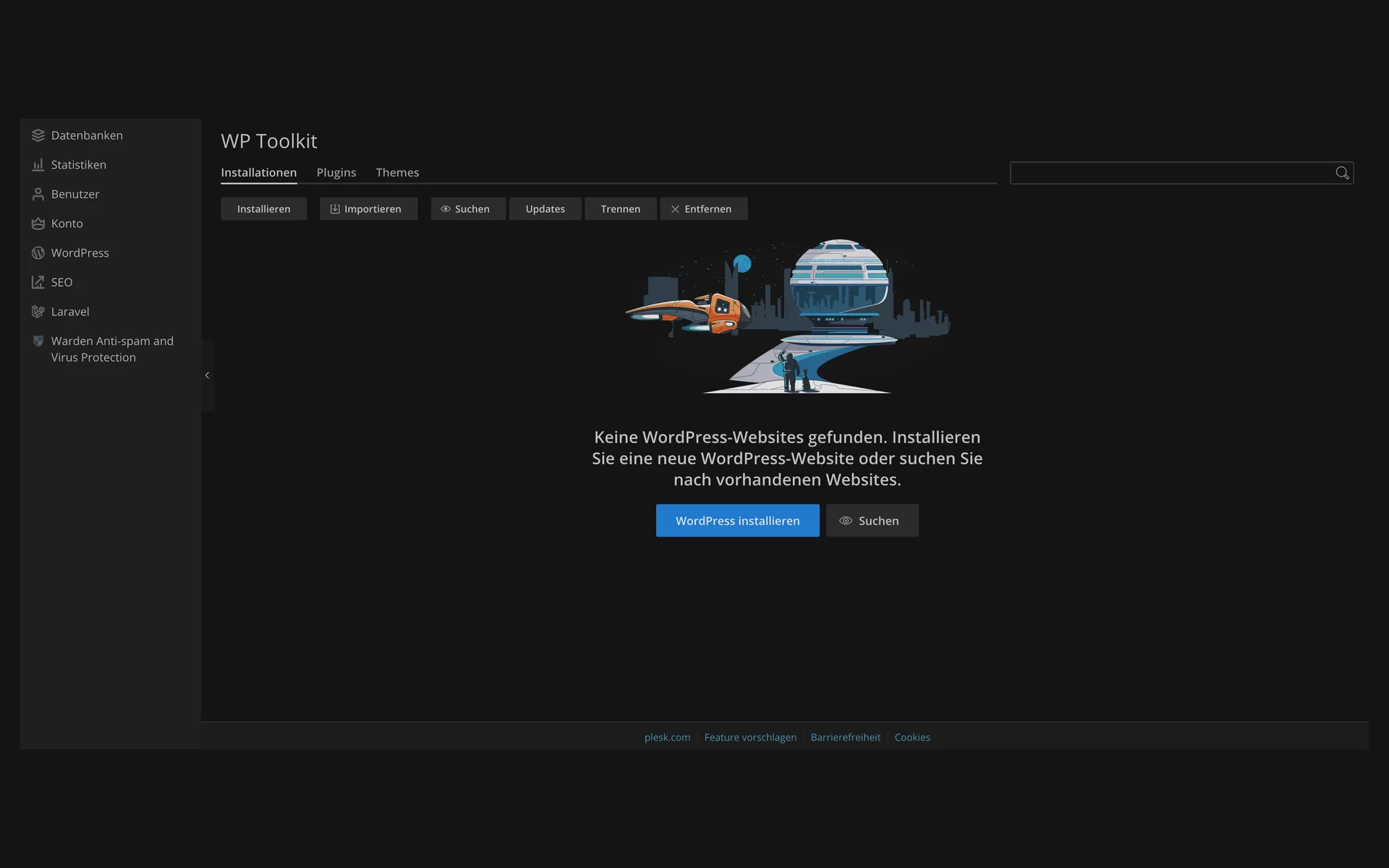Click the spaceship city illustration
Viewport: 1389px width, 868px height.
[x=787, y=316]
